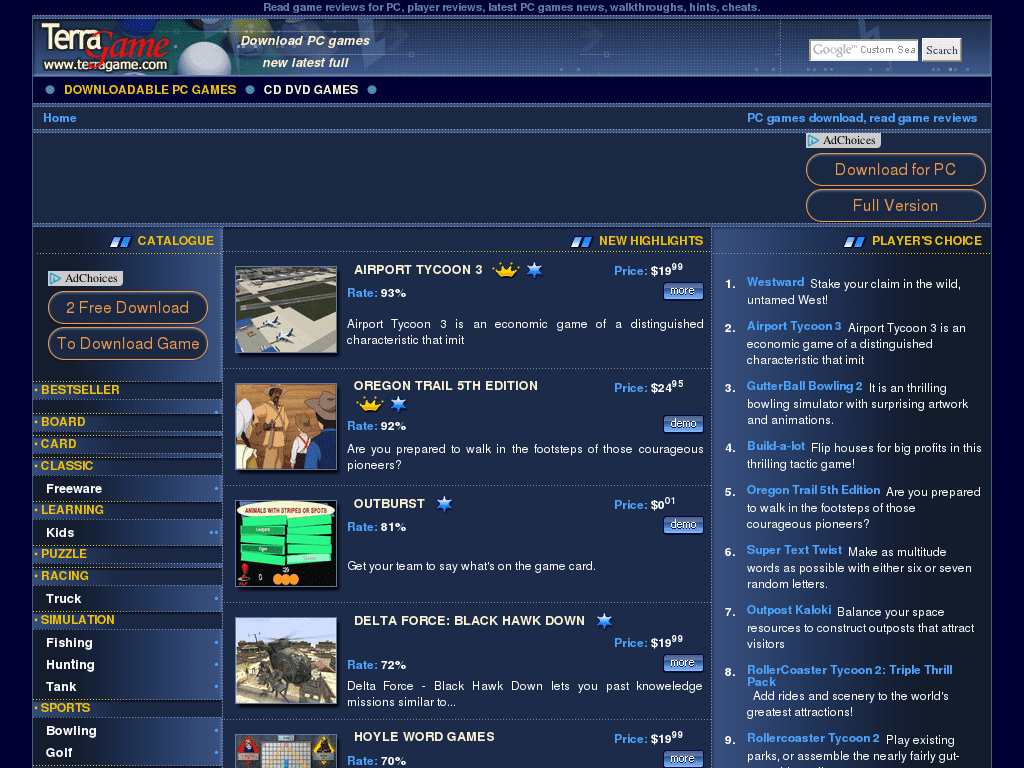
Task: Click the TerraGame logo
Action: pos(105,46)
